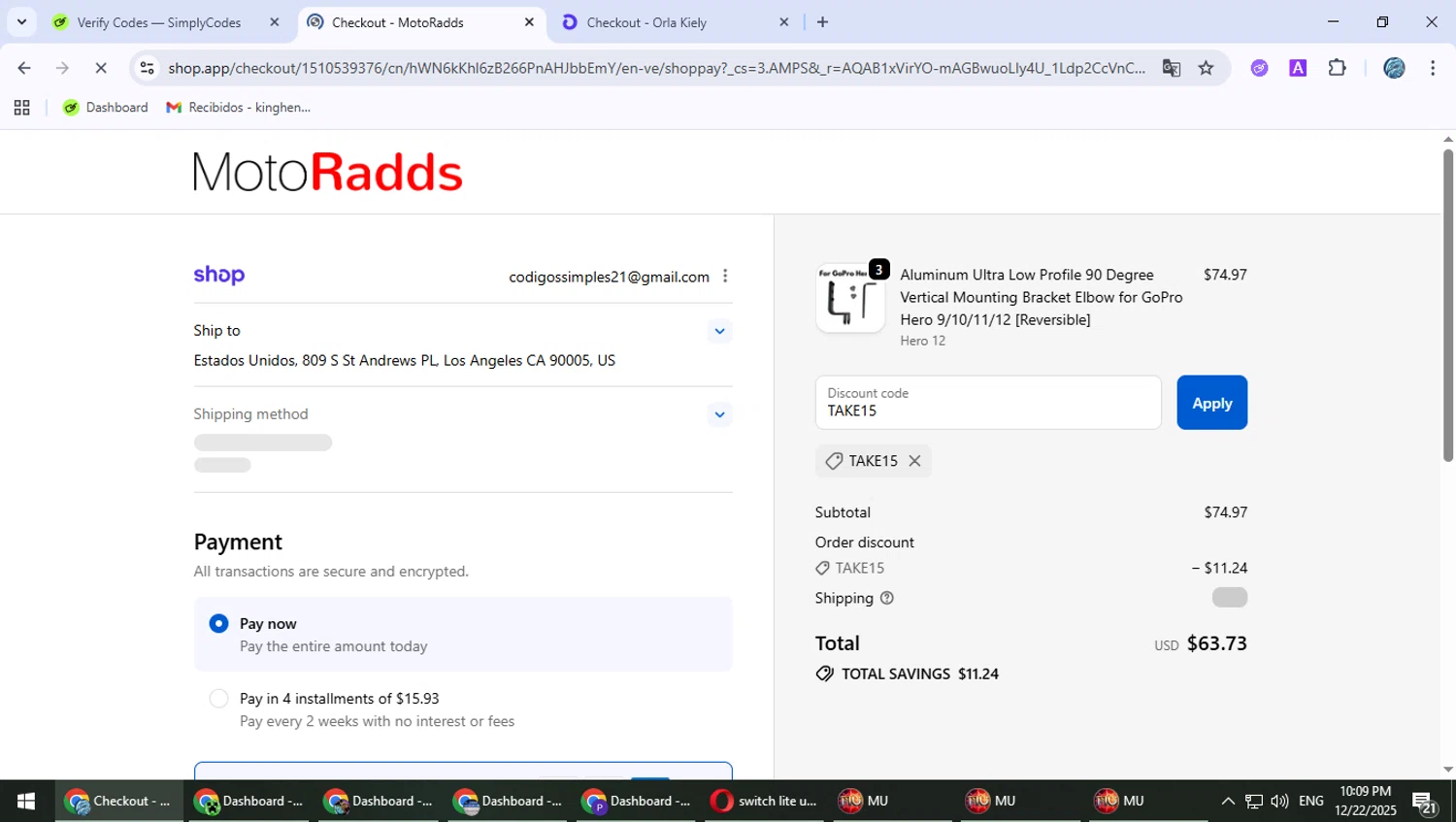Screen dimensions: 1456x822
Task: Open the network tray icon
Action: tap(1254, 801)
